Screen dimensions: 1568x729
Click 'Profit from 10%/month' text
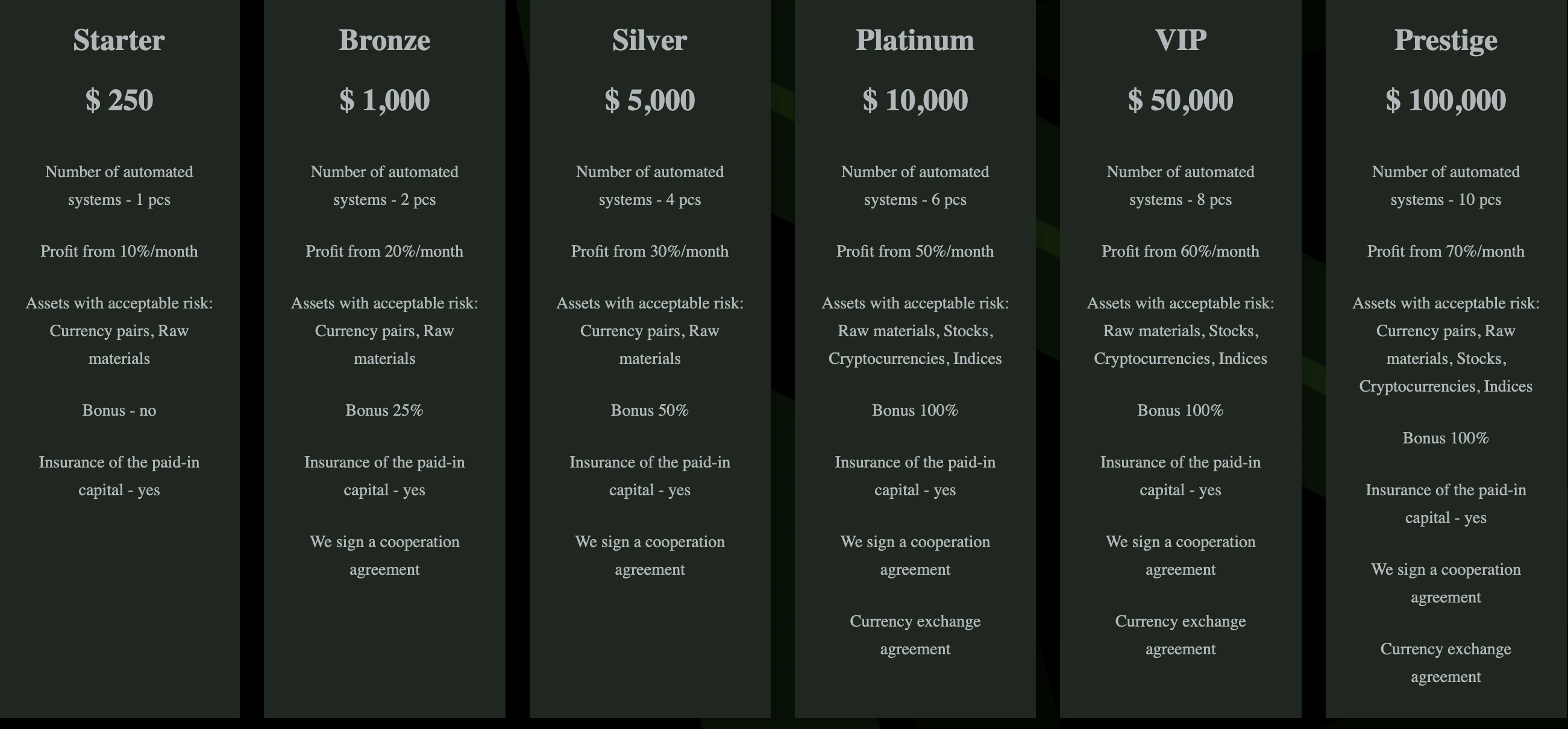tap(119, 251)
